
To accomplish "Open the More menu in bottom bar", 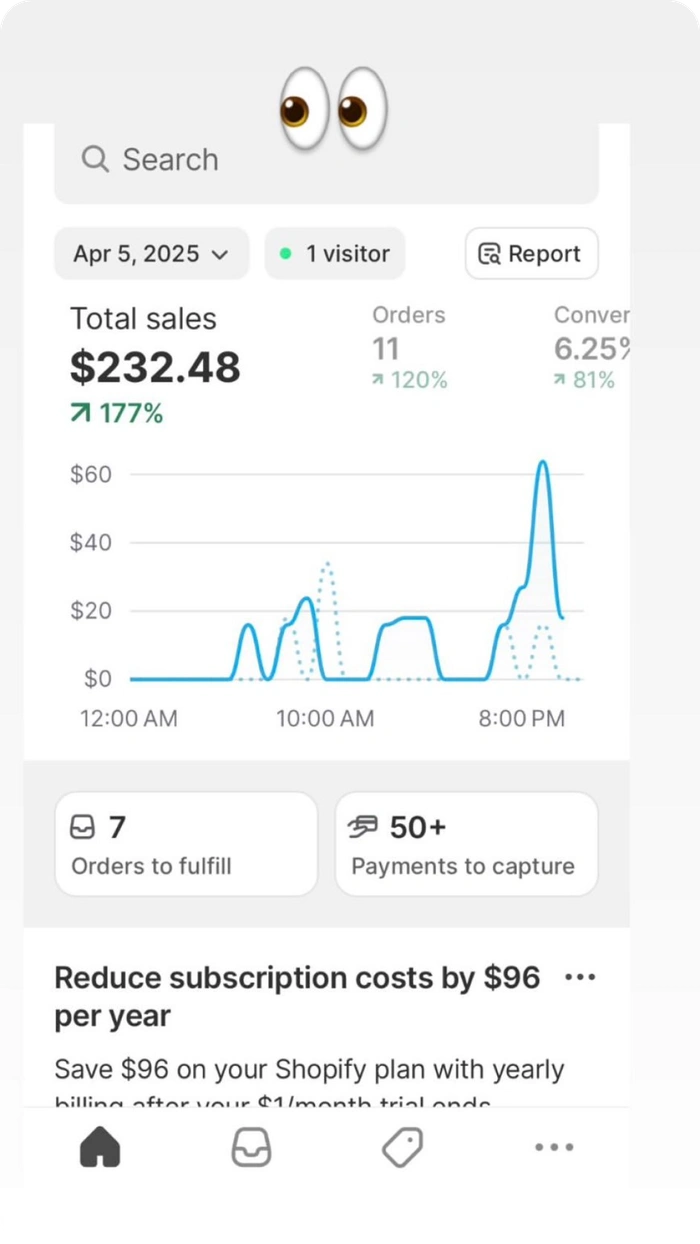I will [x=554, y=1147].
